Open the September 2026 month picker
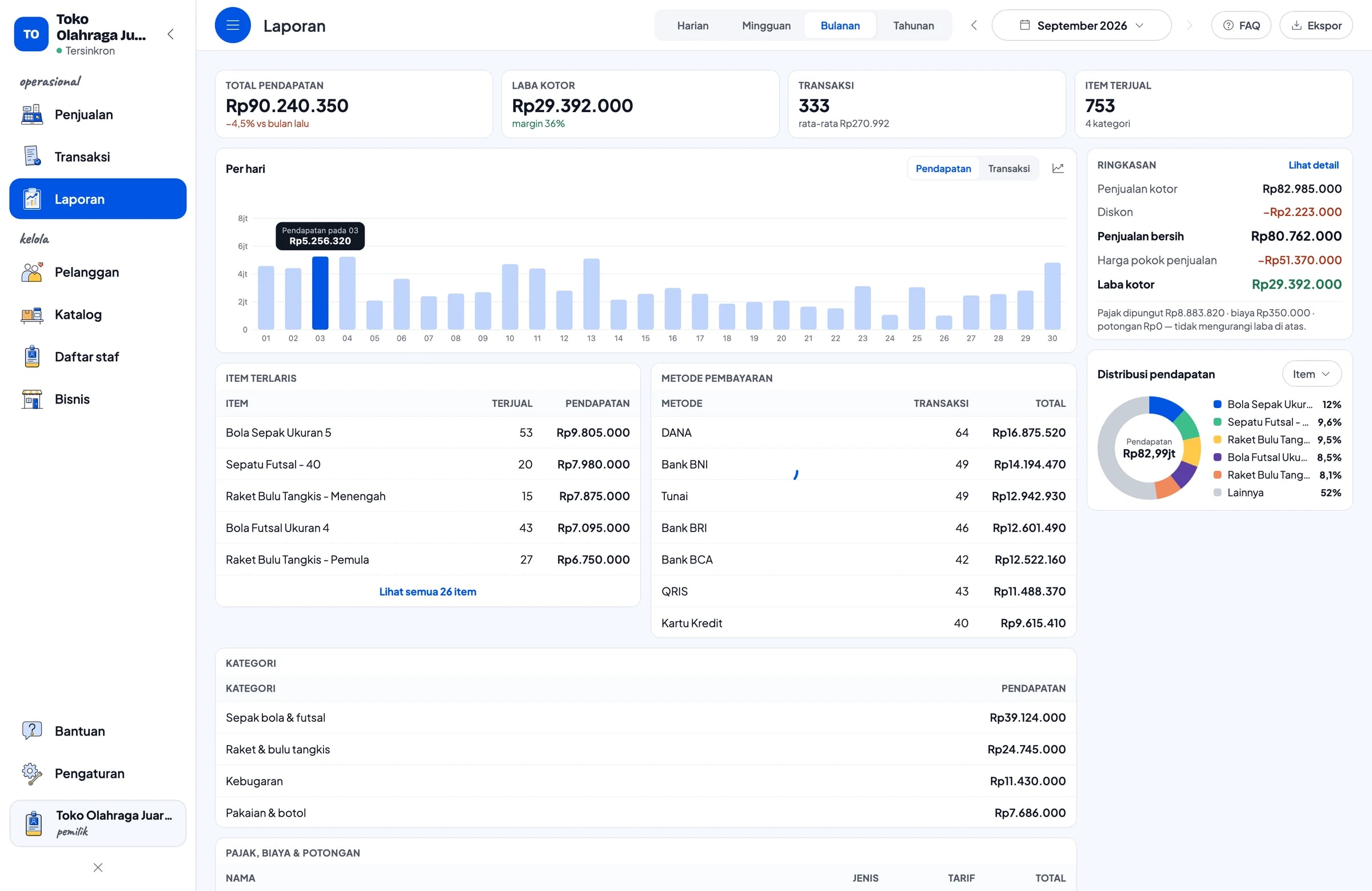The height and width of the screenshot is (891, 1372). pyautogui.click(x=1082, y=25)
